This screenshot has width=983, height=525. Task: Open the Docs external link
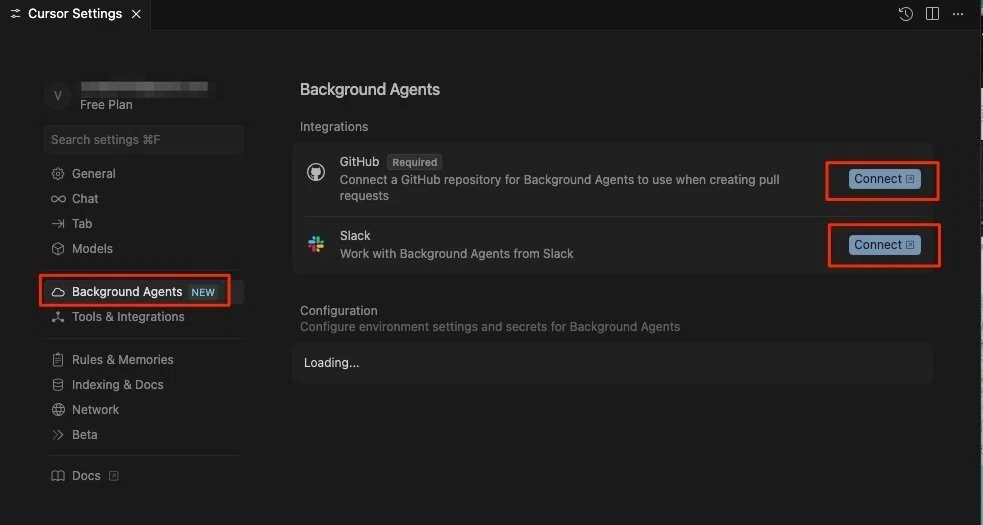click(86, 475)
